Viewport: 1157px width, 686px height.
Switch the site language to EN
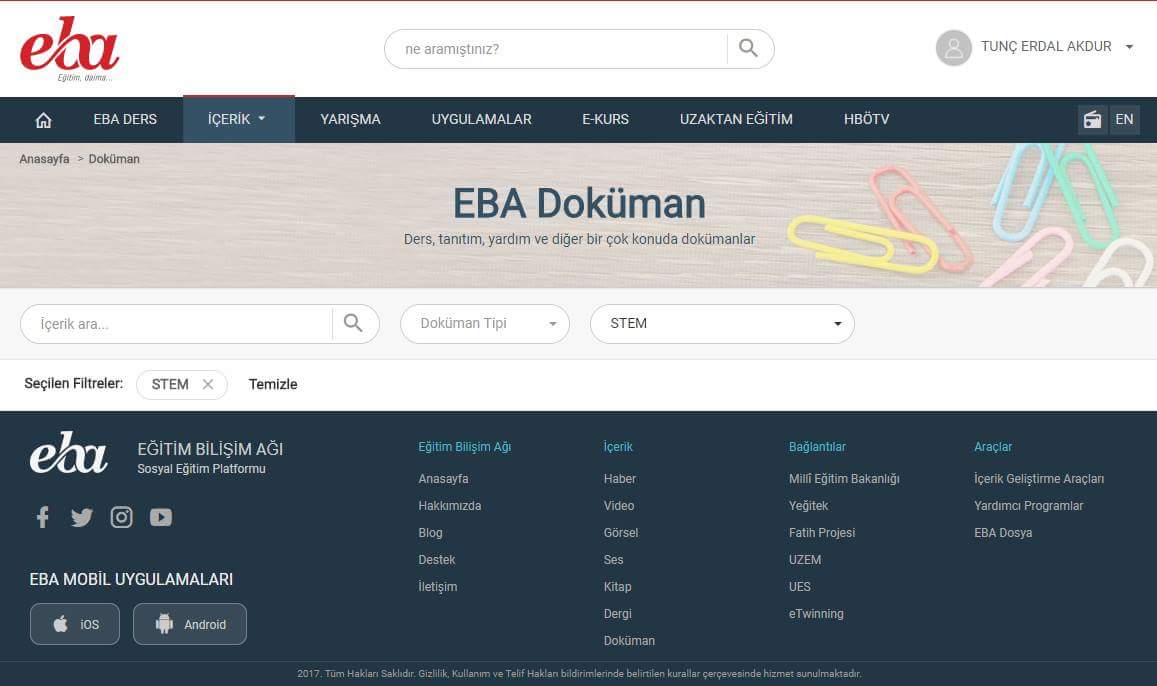pyautogui.click(x=1125, y=119)
